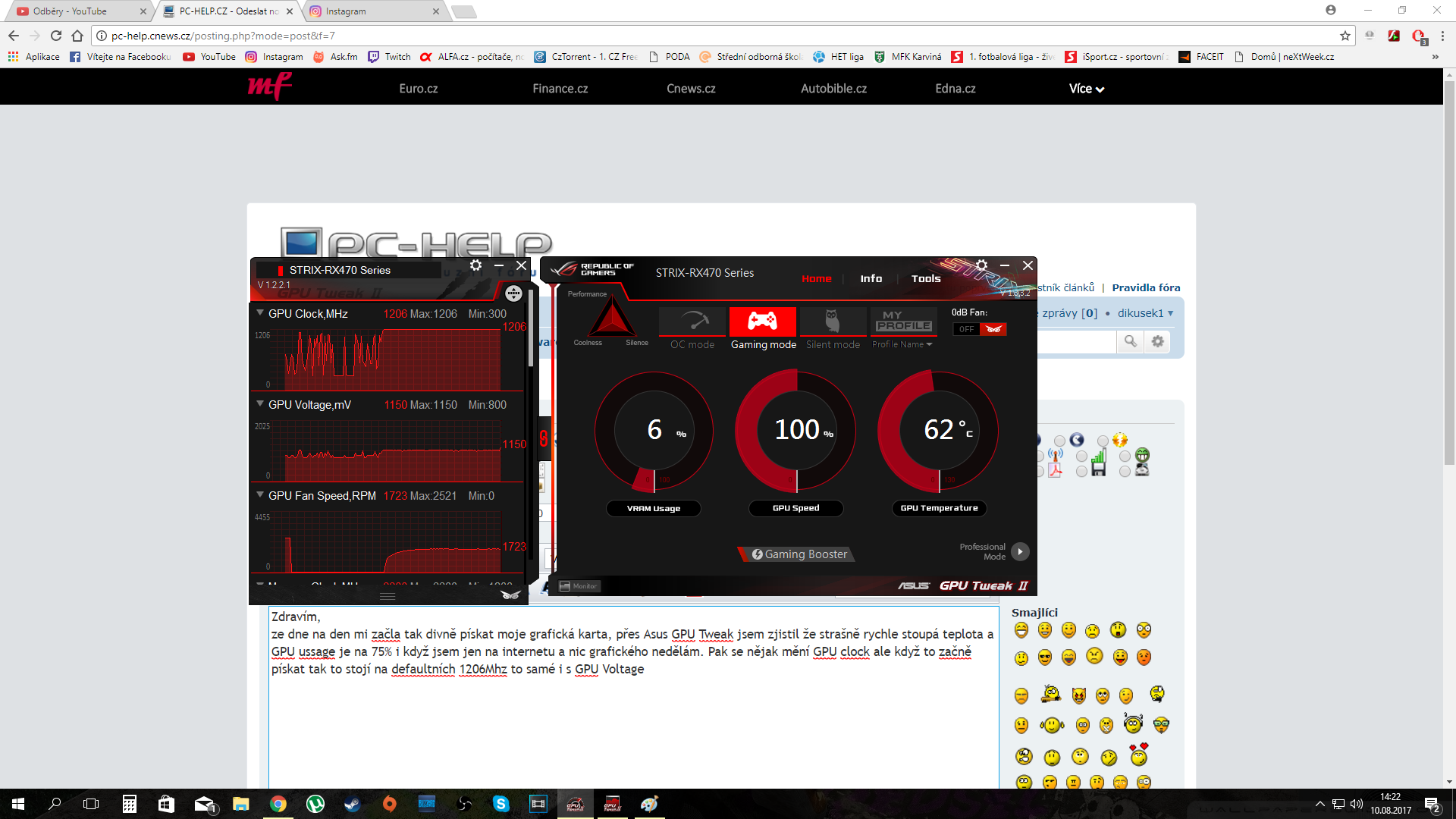Collapse the GPU Fan Speed,RPM graph

(x=260, y=494)
